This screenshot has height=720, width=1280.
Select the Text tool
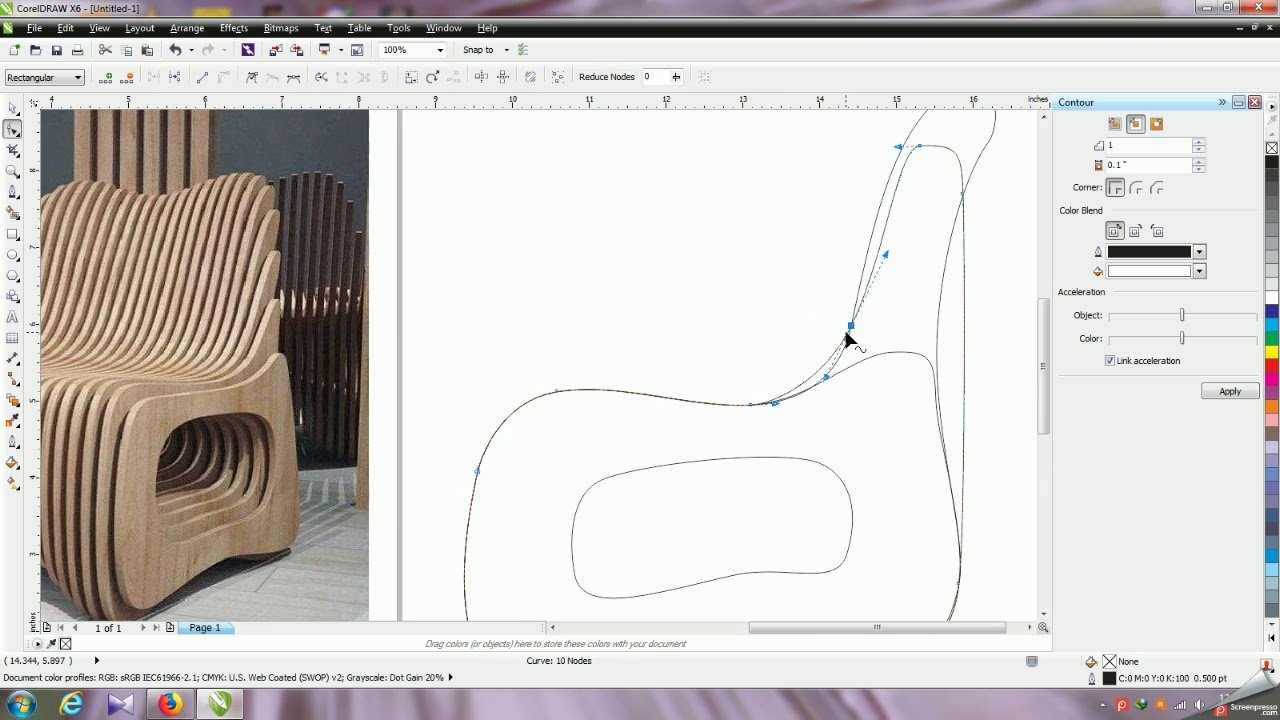pos(12,317)
